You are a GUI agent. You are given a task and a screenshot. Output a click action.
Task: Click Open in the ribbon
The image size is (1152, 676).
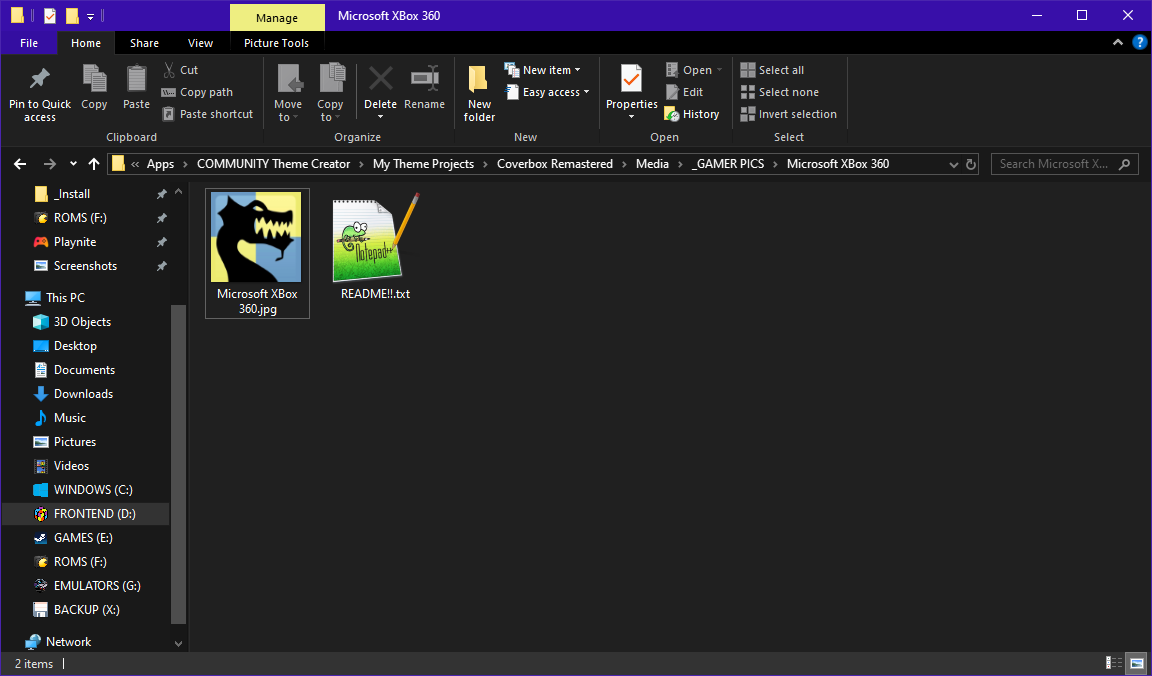pos(694,70)
